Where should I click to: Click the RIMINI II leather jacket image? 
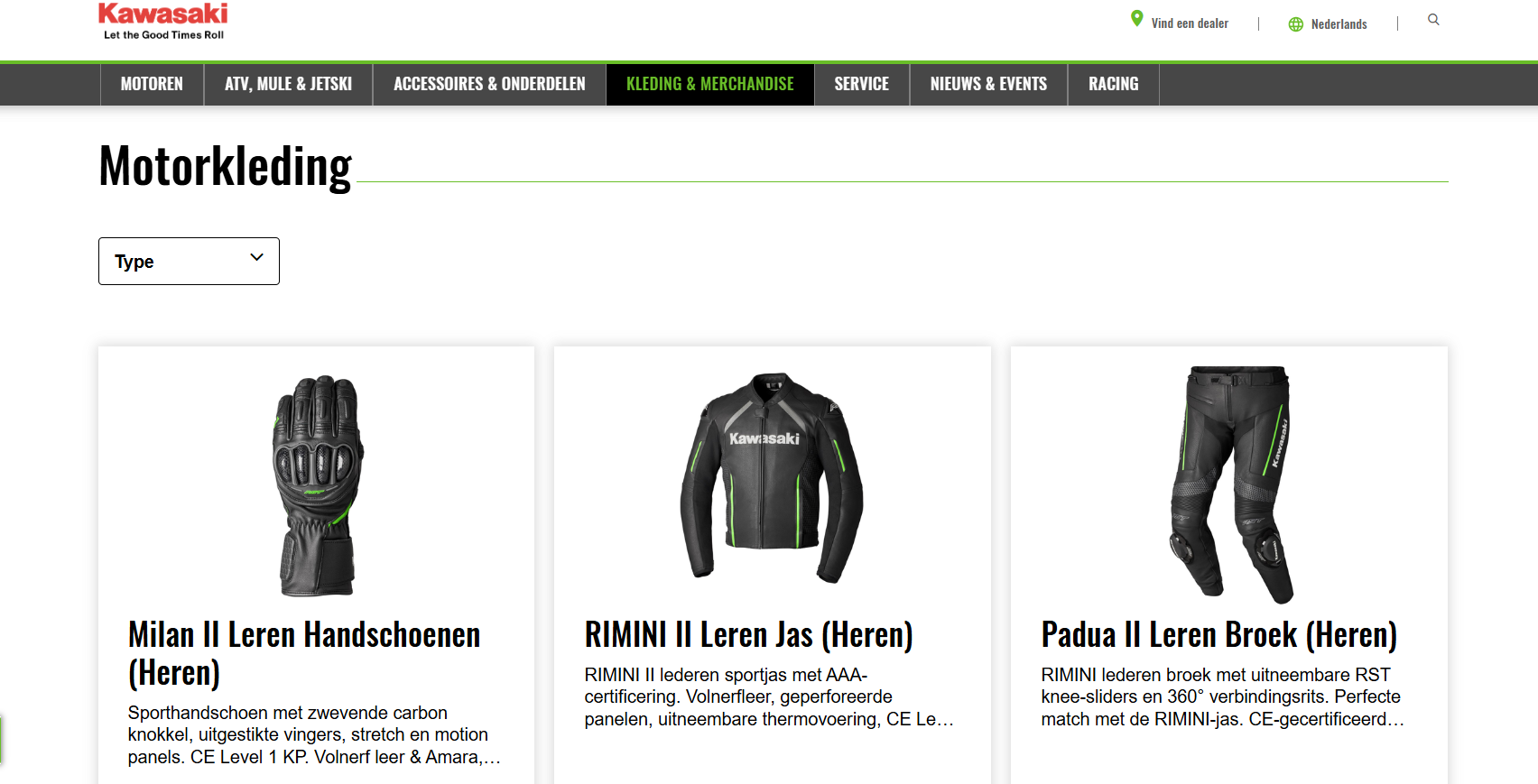772,478
